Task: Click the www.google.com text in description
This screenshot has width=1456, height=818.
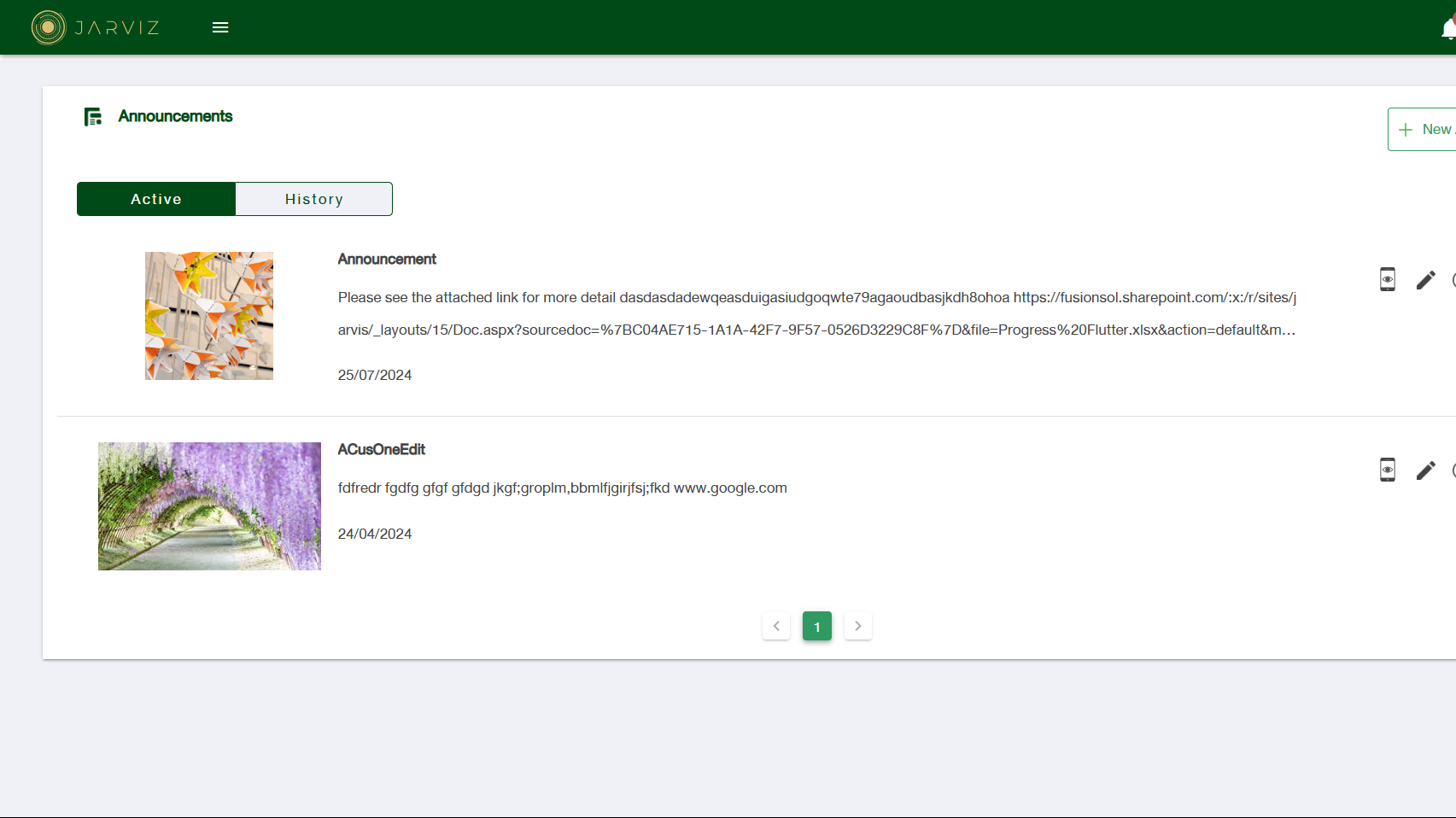Action: [730, 488]
